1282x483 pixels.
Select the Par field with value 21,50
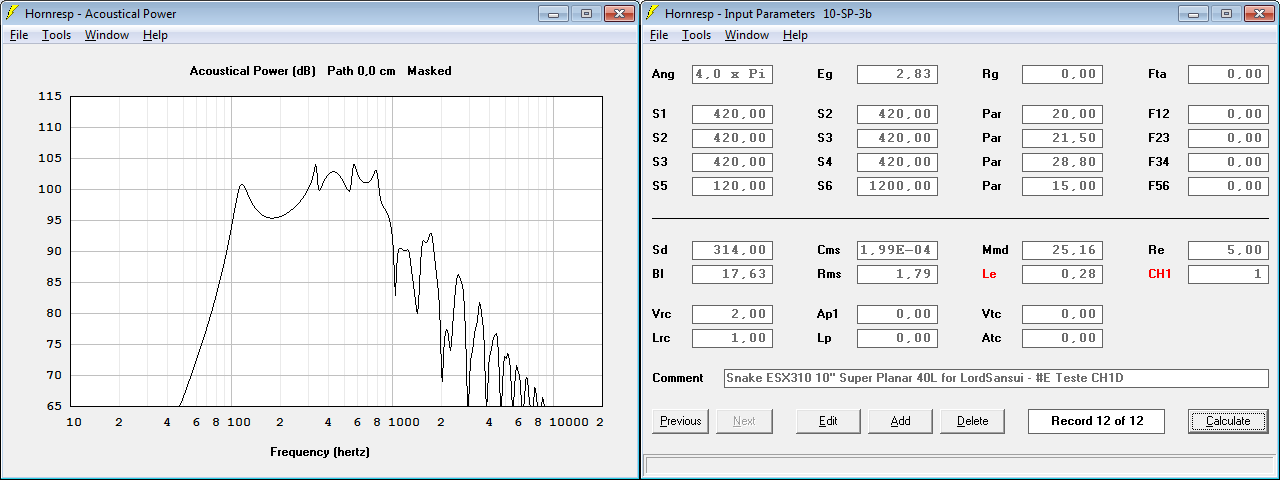click(x=1062, y=138)
